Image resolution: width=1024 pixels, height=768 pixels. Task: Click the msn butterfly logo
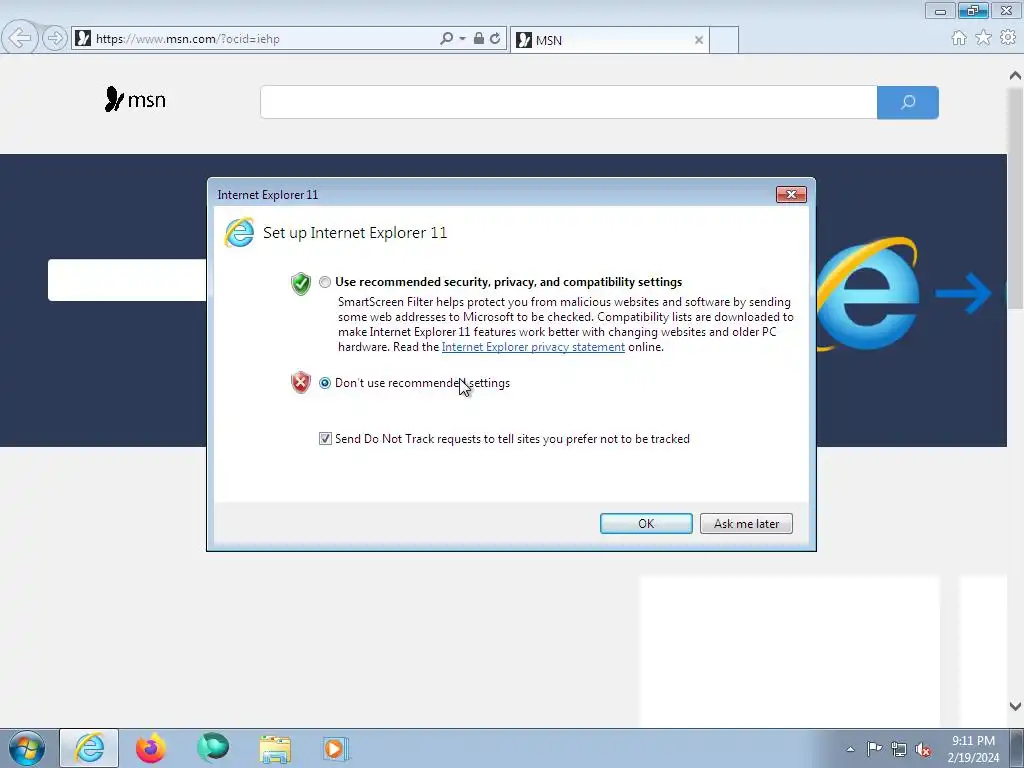click(x=135, y=99)
